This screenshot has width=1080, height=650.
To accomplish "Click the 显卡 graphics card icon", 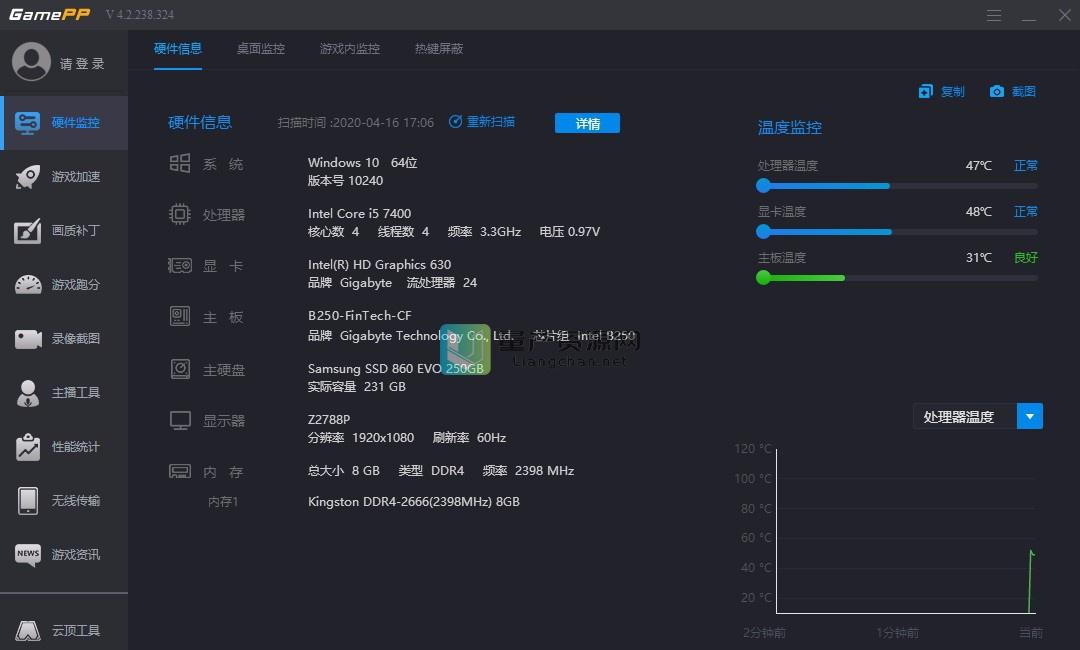I will point(180,265).
